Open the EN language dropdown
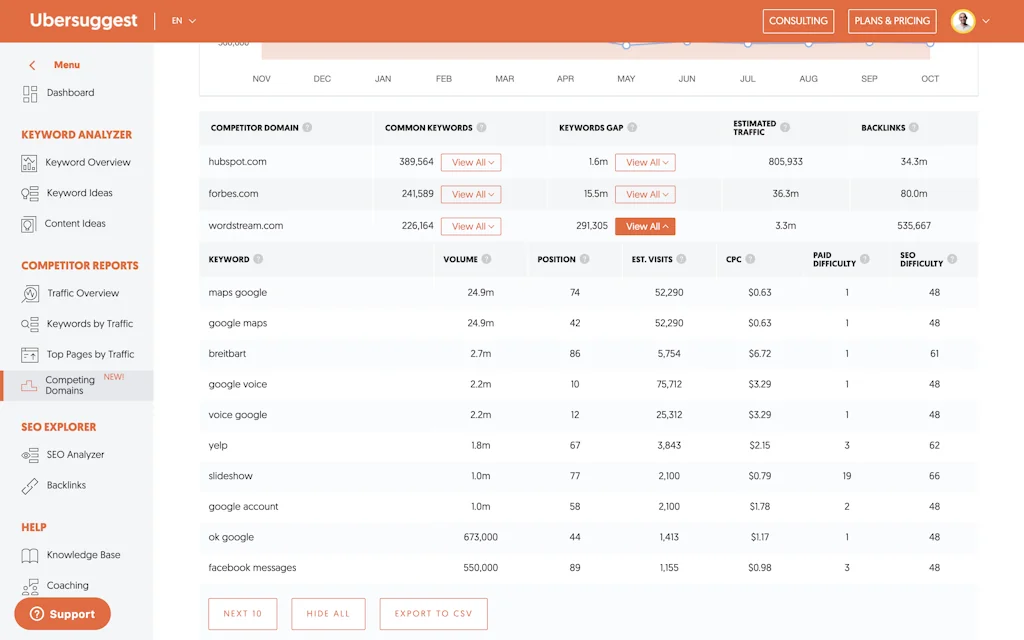The height and width of the screenshot is (640, 1024). [x=180, y=19]
